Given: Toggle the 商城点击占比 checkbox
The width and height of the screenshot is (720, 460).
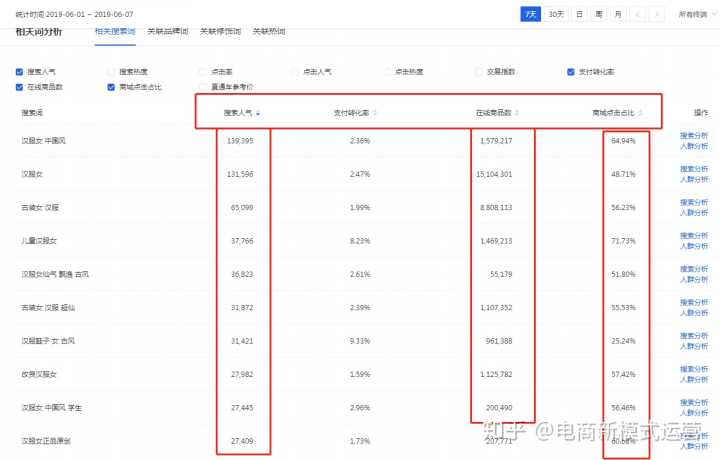Looking at the screenshot, I should 111,87.
